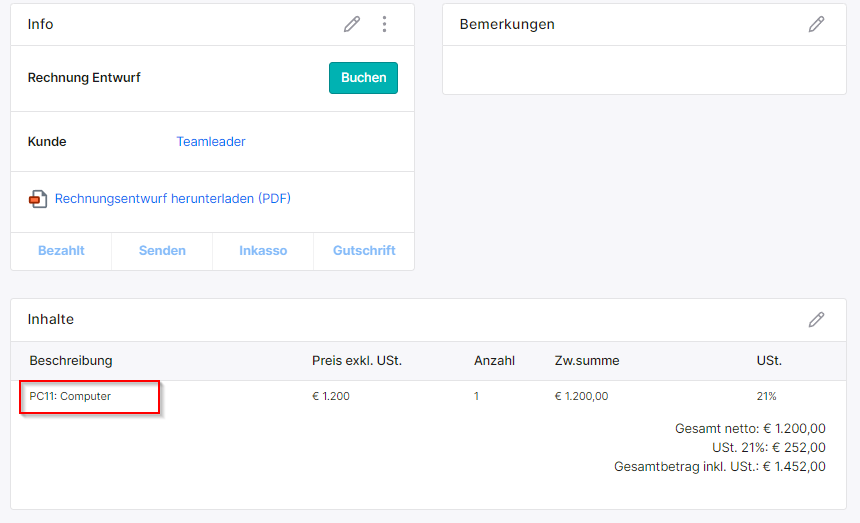
Task: Edit Inhalte with the pencil icon
Action: pos(816,320)
